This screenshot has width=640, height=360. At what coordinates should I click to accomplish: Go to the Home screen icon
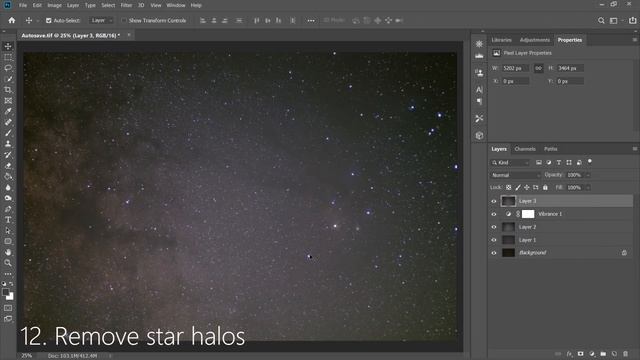click(x=12, y=20)
